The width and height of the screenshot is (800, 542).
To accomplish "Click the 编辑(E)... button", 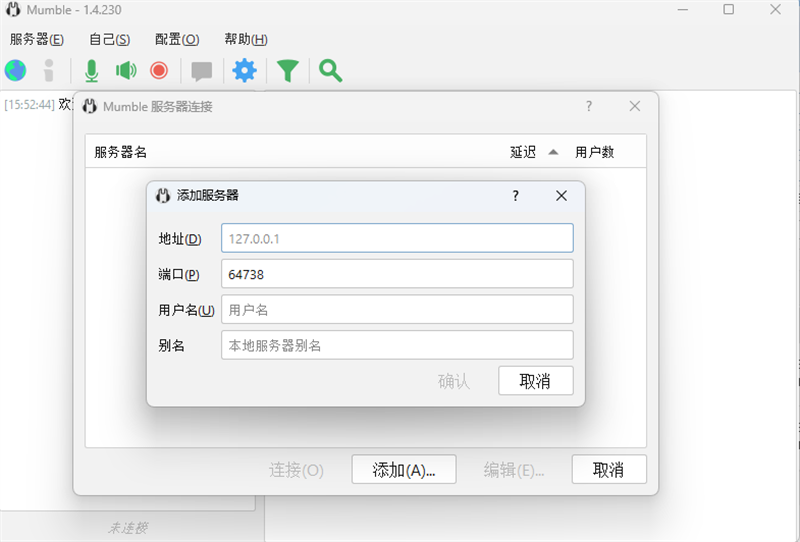I will (514, 470).
